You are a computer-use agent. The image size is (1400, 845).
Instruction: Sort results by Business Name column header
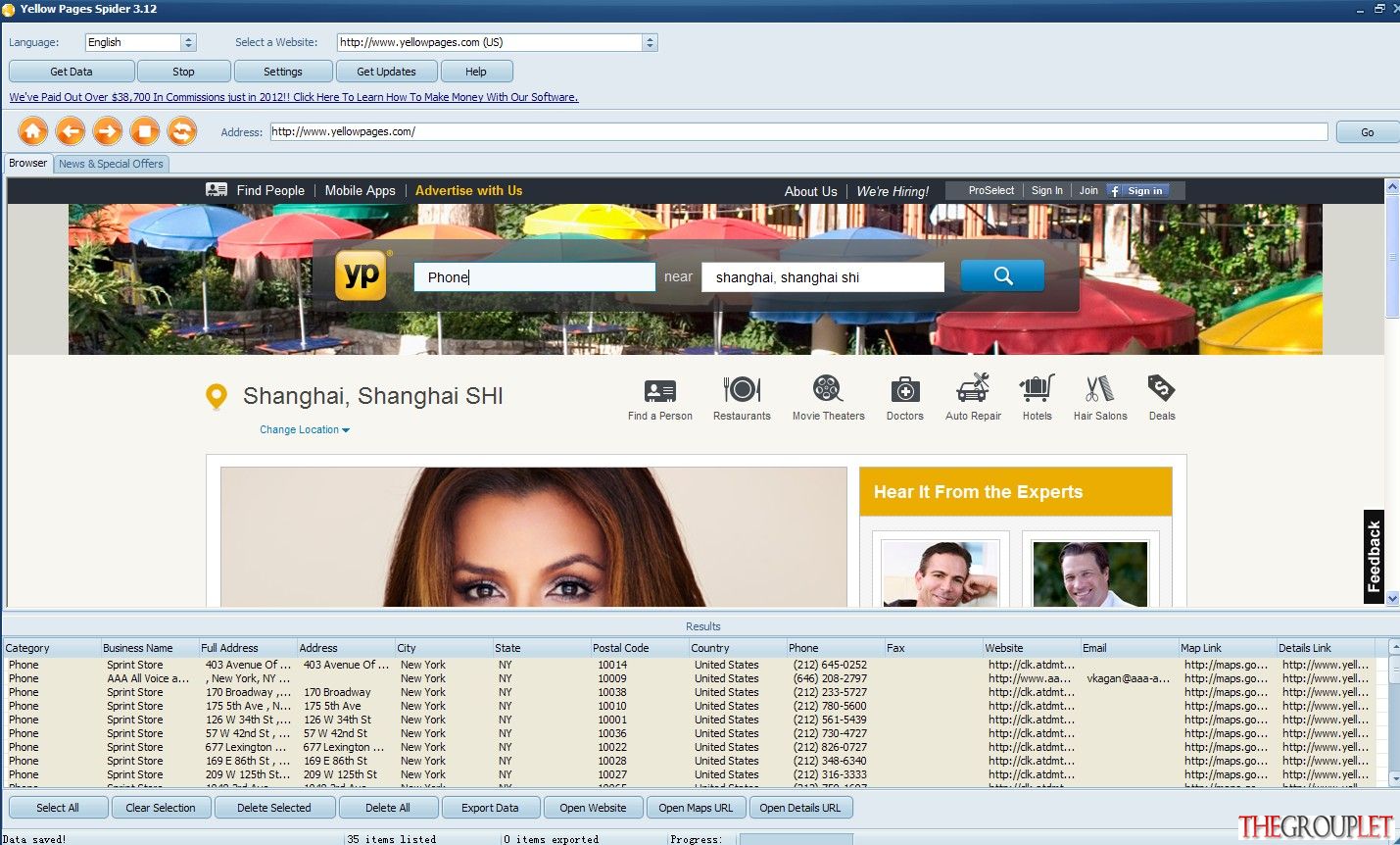(150, 648)
